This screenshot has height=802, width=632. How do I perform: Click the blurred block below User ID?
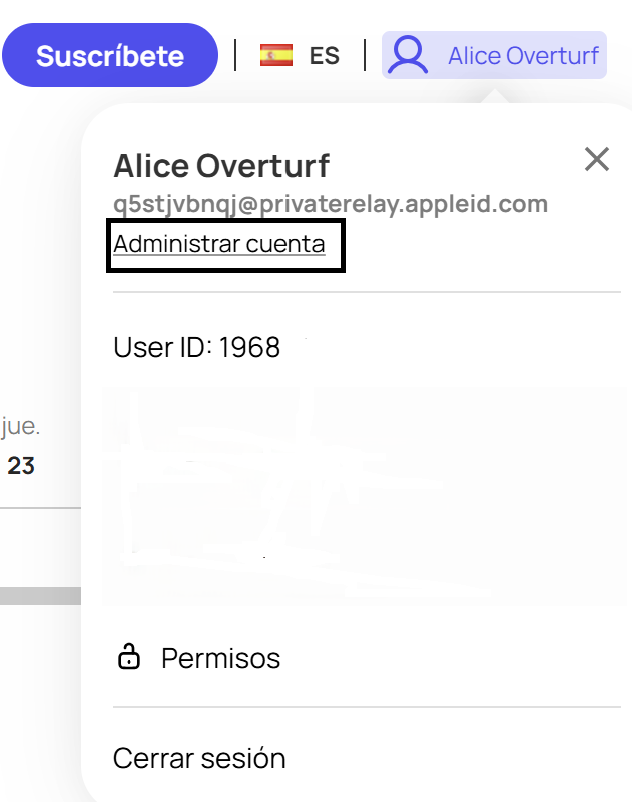click(x=365, y=496)
